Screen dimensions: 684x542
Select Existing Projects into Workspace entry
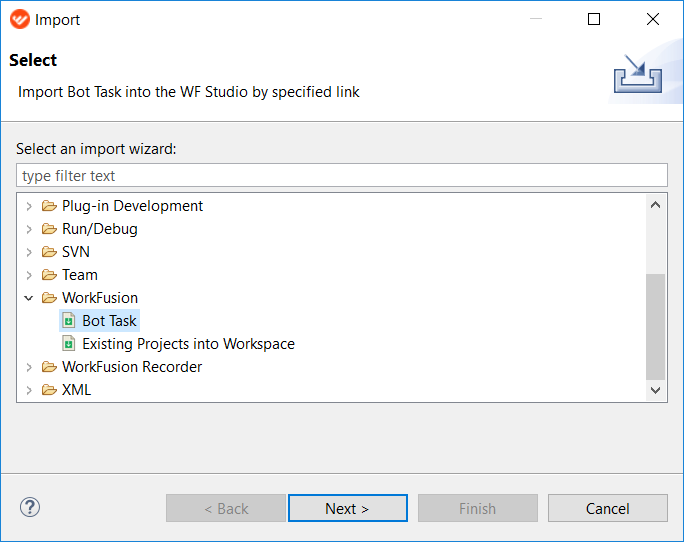(x=188, y=344)
